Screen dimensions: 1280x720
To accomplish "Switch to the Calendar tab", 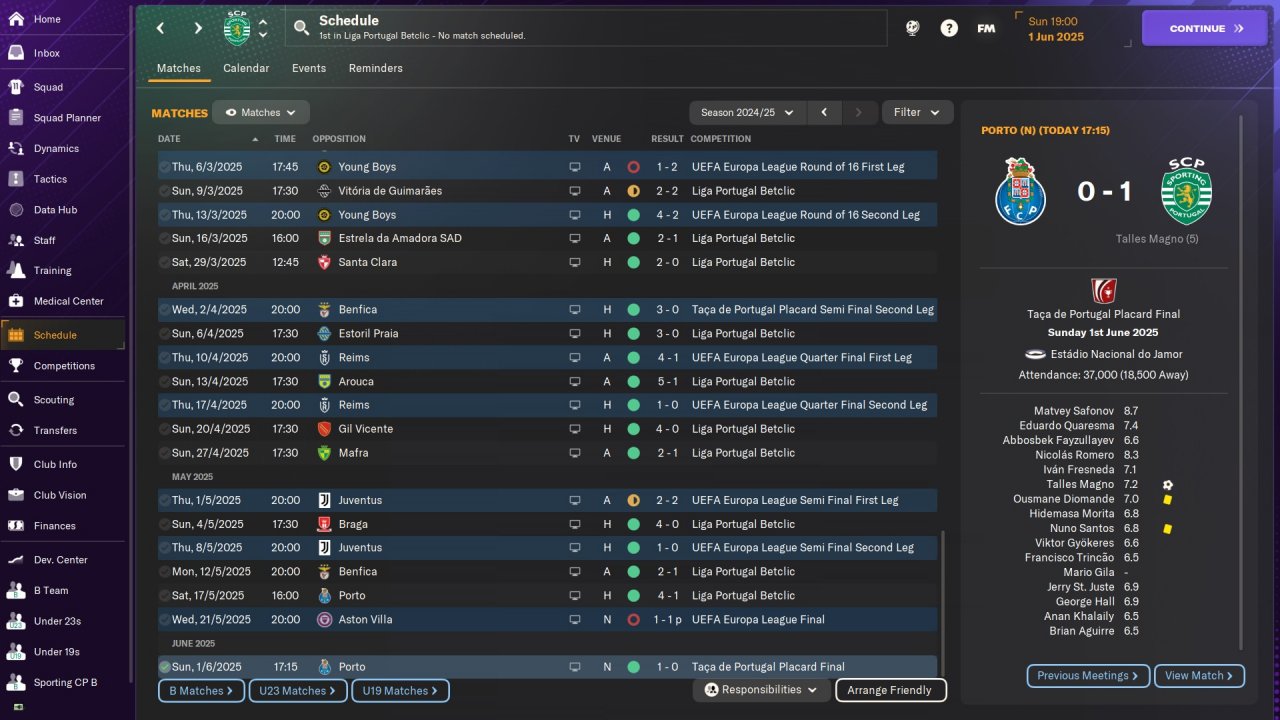I will tap(246, 68).
